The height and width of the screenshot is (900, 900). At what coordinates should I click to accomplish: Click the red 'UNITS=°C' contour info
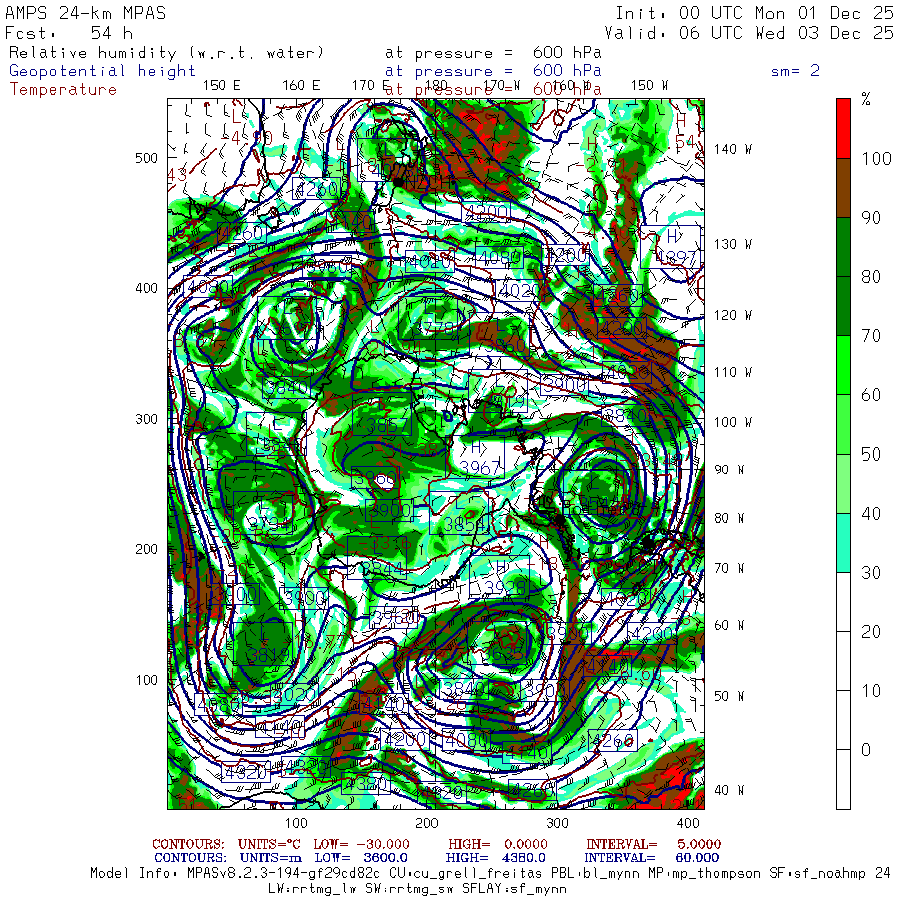click(270, 844)
